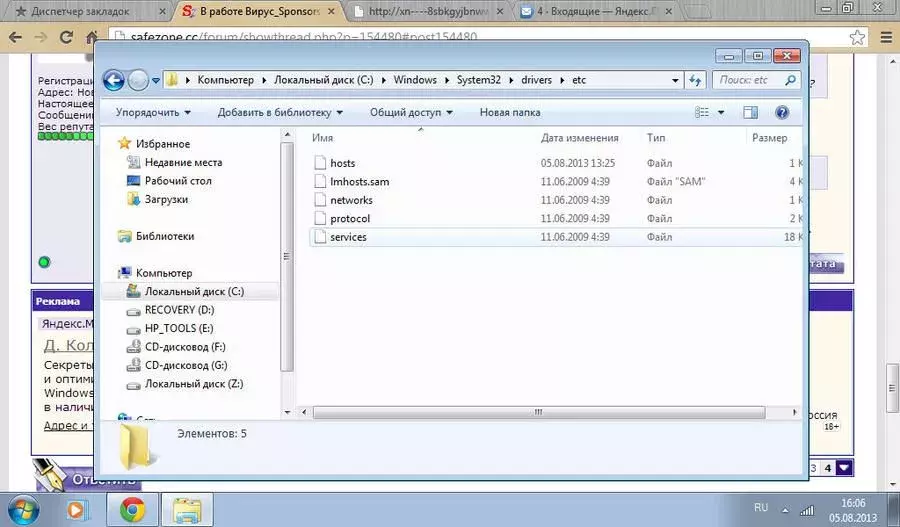Open the 'Добавить в библиотеку' menu
900x527 pixels.
click(280, 113)
